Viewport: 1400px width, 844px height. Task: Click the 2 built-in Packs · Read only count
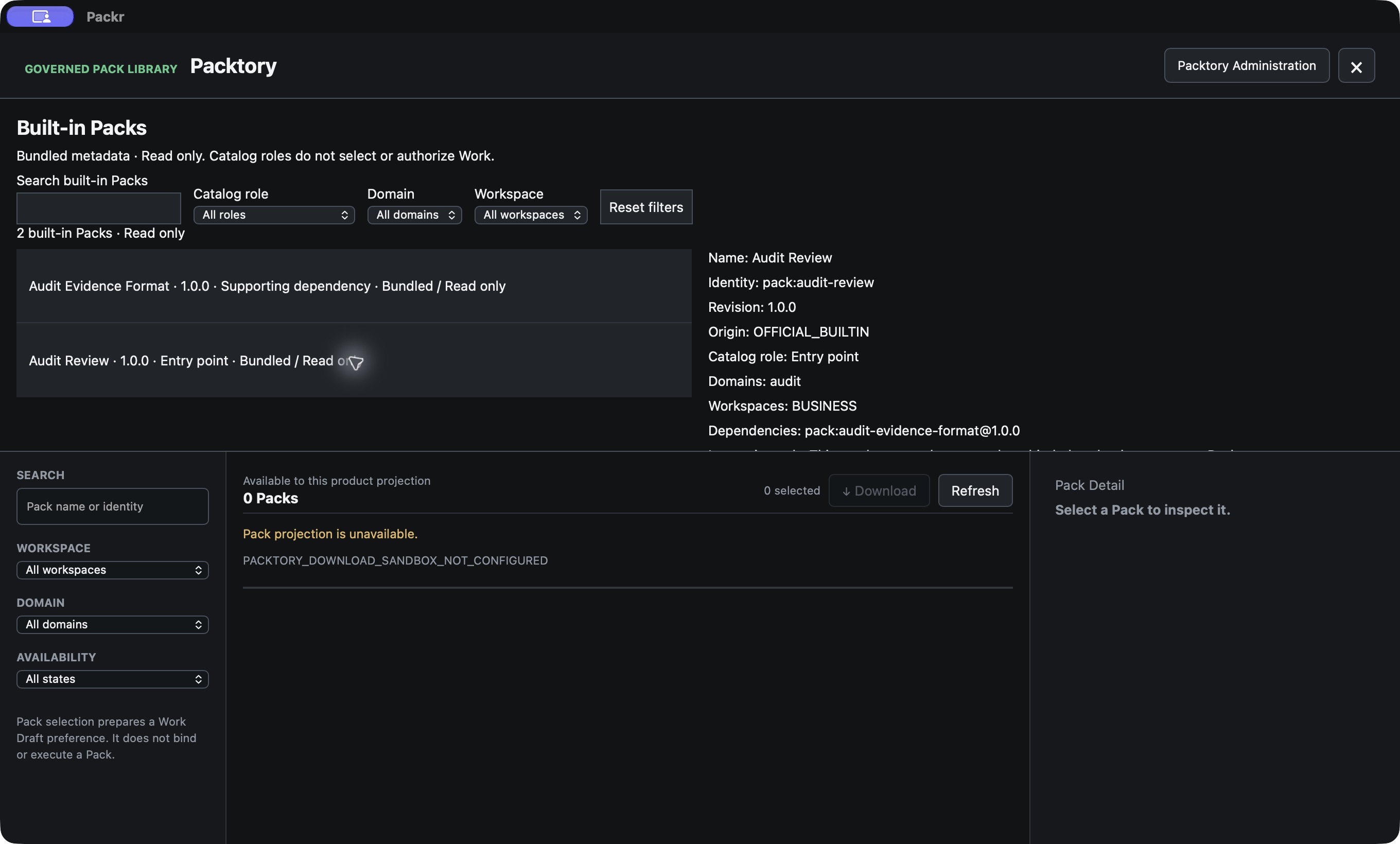tap(100, 234)
